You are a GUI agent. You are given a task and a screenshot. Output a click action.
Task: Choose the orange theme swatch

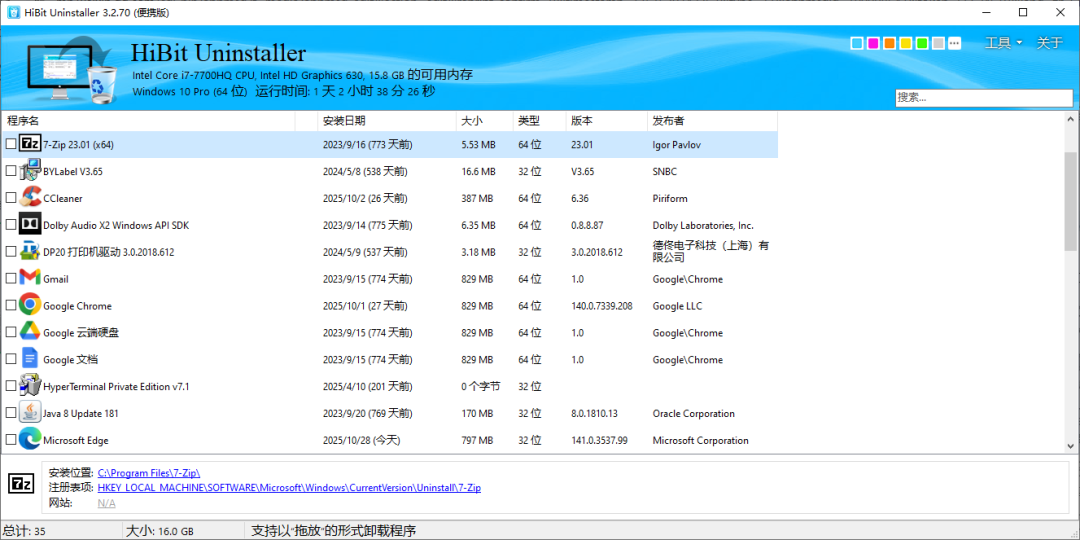(889, 43)
